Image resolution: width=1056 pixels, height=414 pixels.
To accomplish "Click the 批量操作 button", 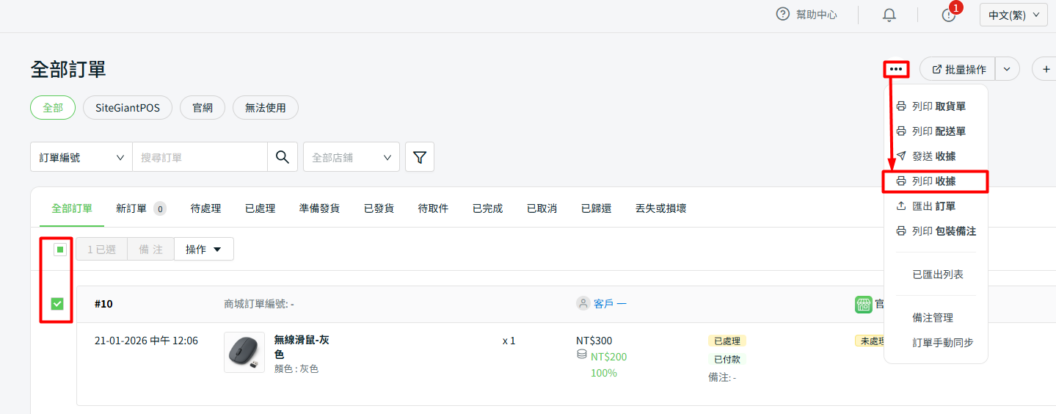I will [x=958, y=69].
